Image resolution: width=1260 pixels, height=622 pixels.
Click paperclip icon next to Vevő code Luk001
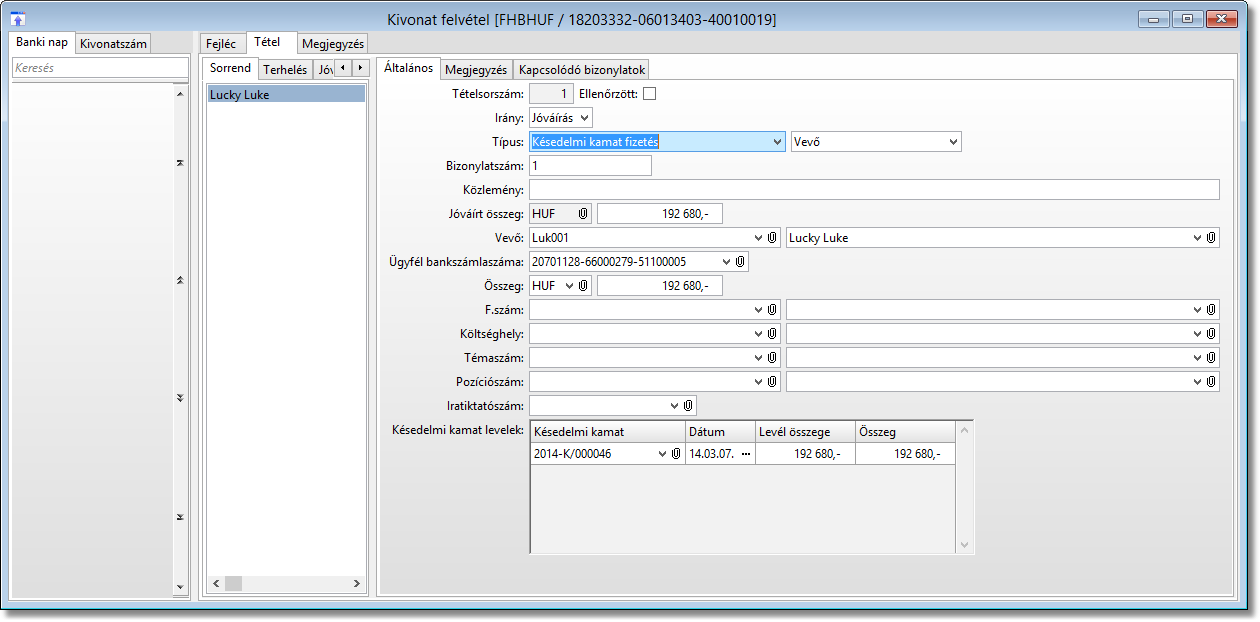point(773,238)
